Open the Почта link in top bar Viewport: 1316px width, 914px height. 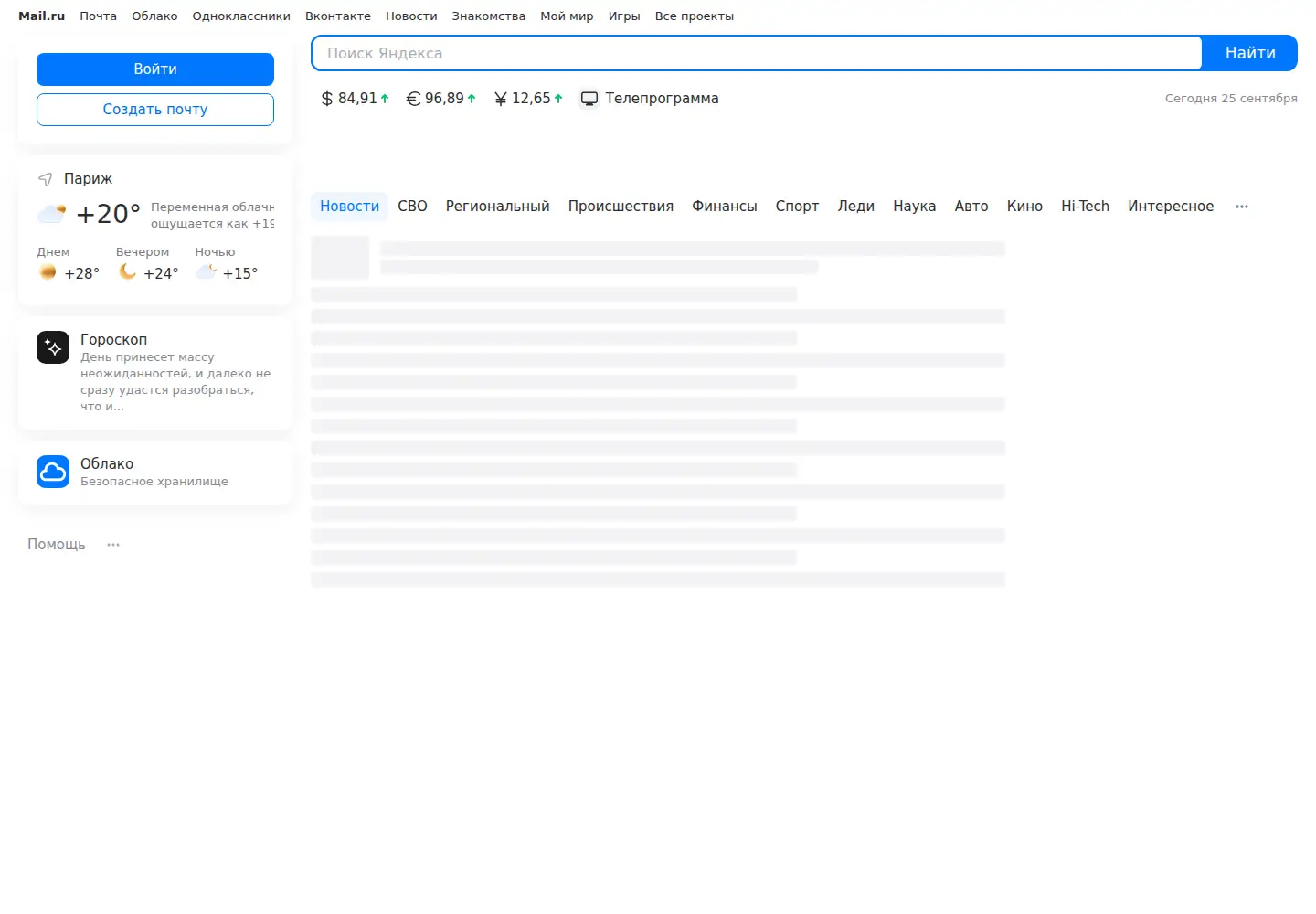[x=98, y=16]
